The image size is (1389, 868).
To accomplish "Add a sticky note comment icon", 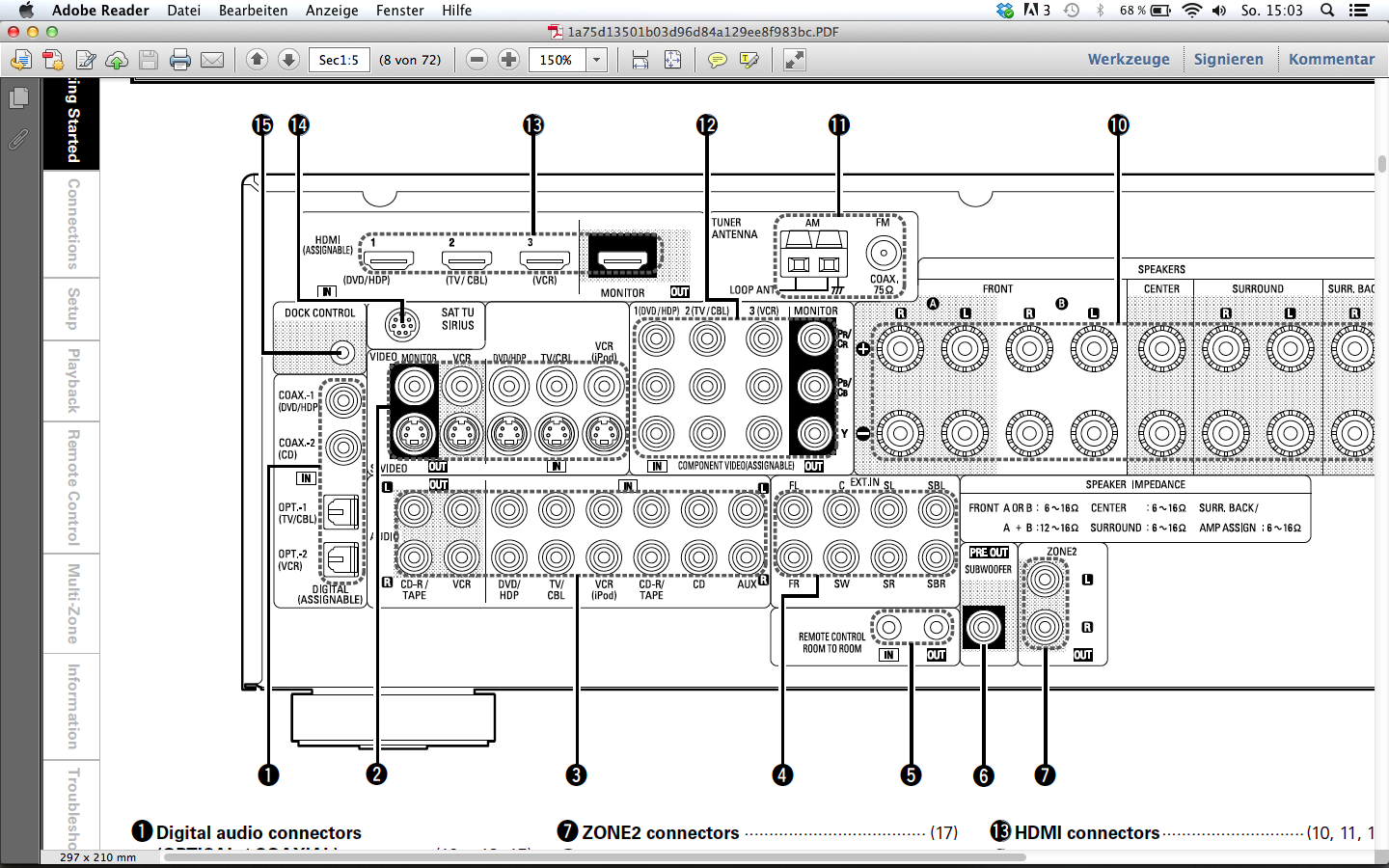I will (x=718, y=60).
